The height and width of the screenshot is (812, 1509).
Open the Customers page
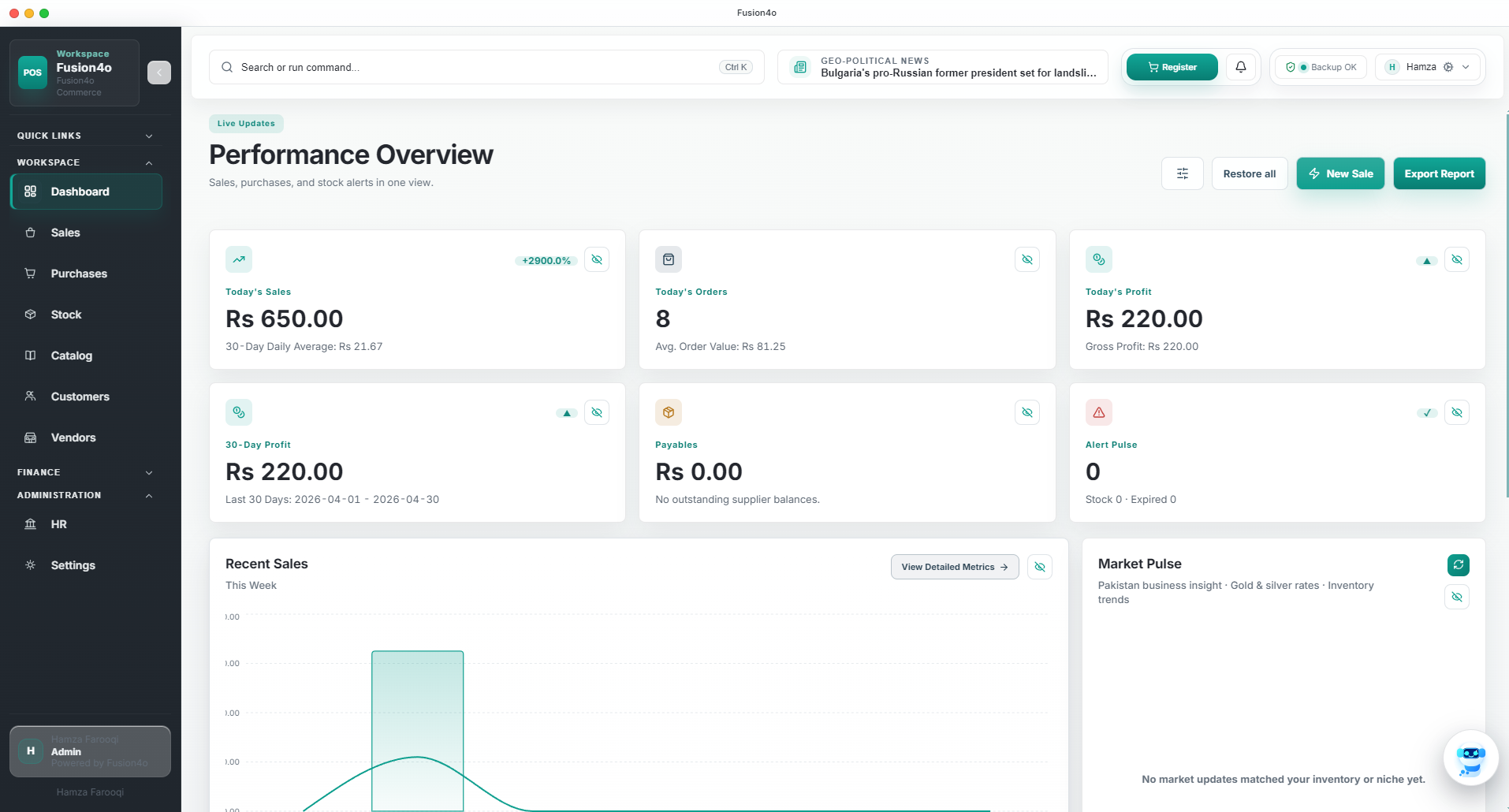tap(80, 397)
